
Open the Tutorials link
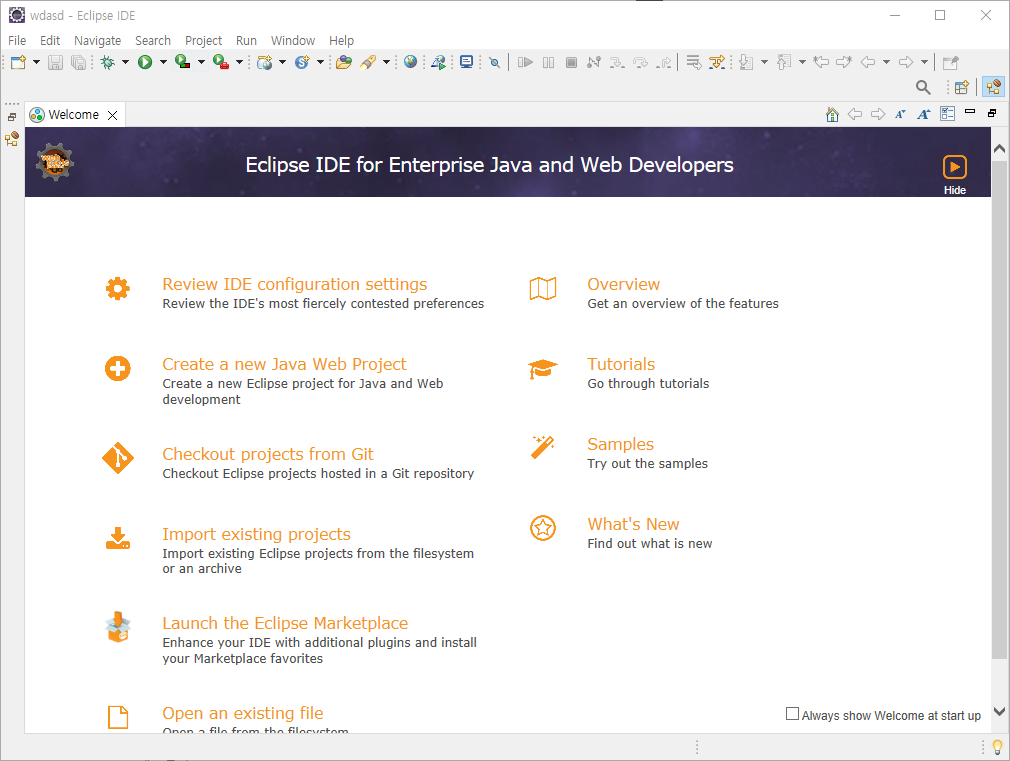[621, 364]
